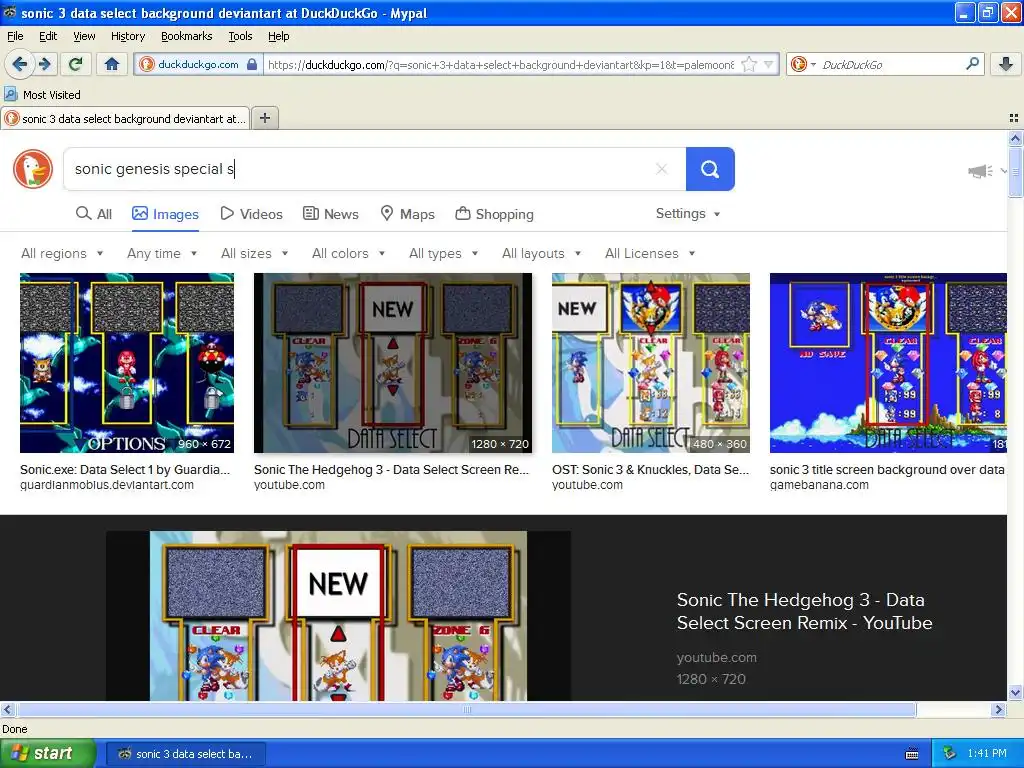This screenshot has height=768, width=1024.
Task: Expand the All Licenses filter
Action: click(650, 253)
